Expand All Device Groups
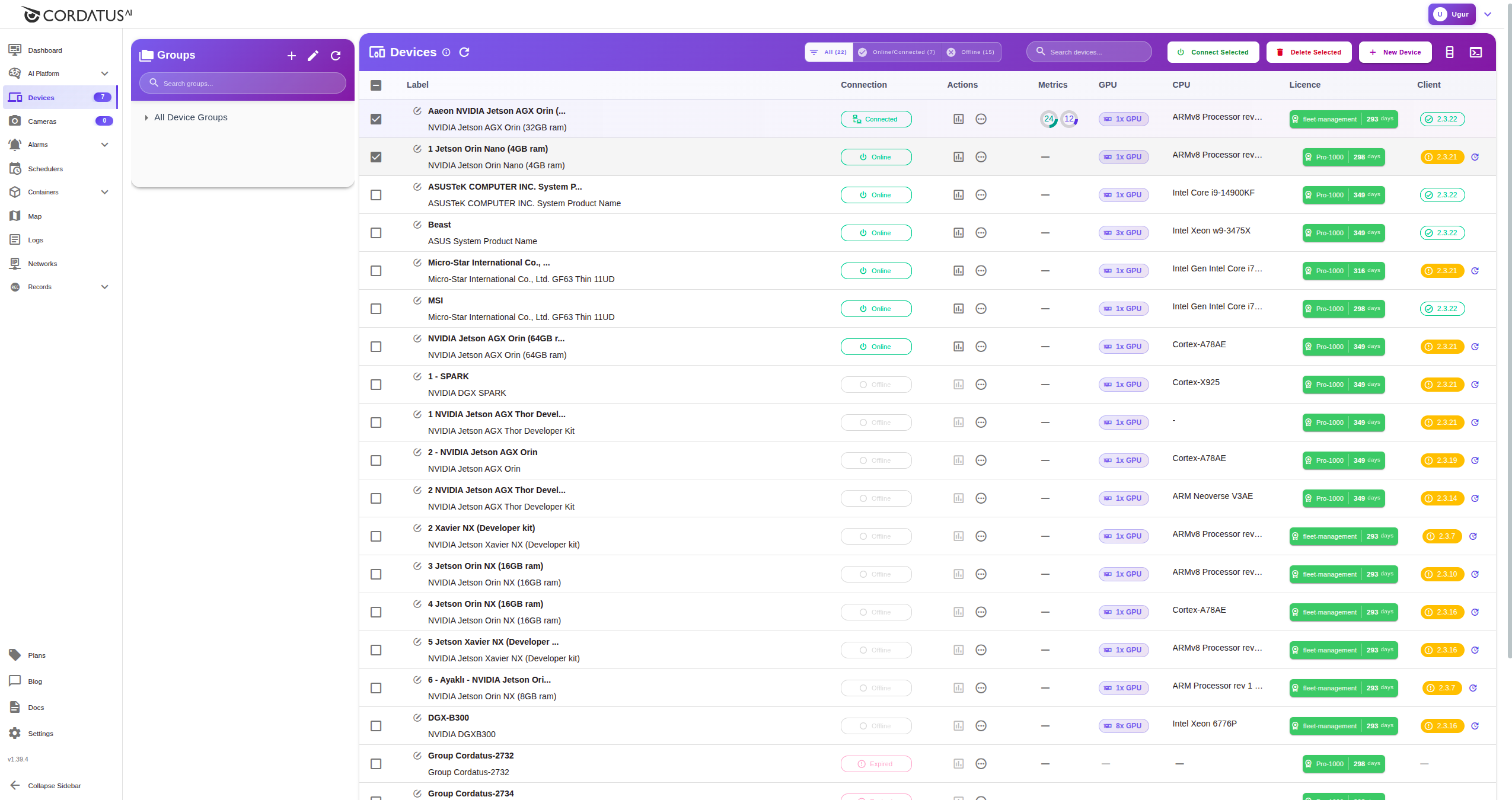 147,117
